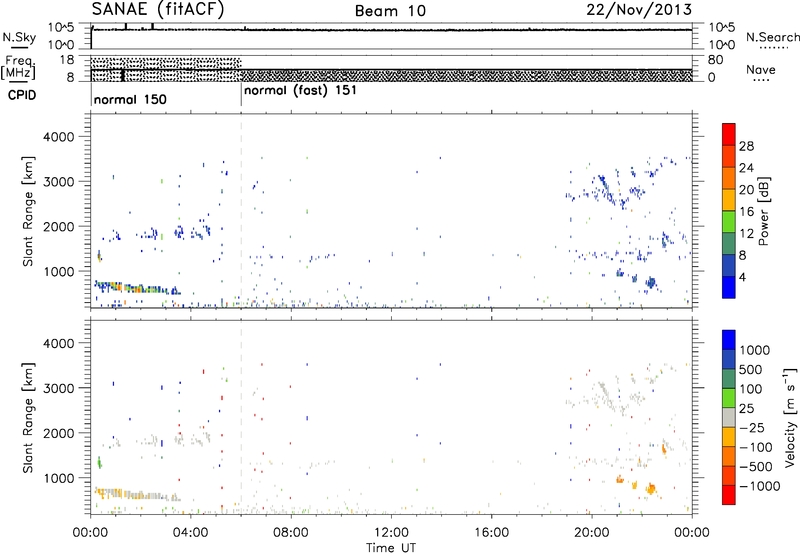Screen dimensions: 800x554
Task: Click the Power [dB] colorbar label
Action: pyautogui.click(x=763, y=212)
